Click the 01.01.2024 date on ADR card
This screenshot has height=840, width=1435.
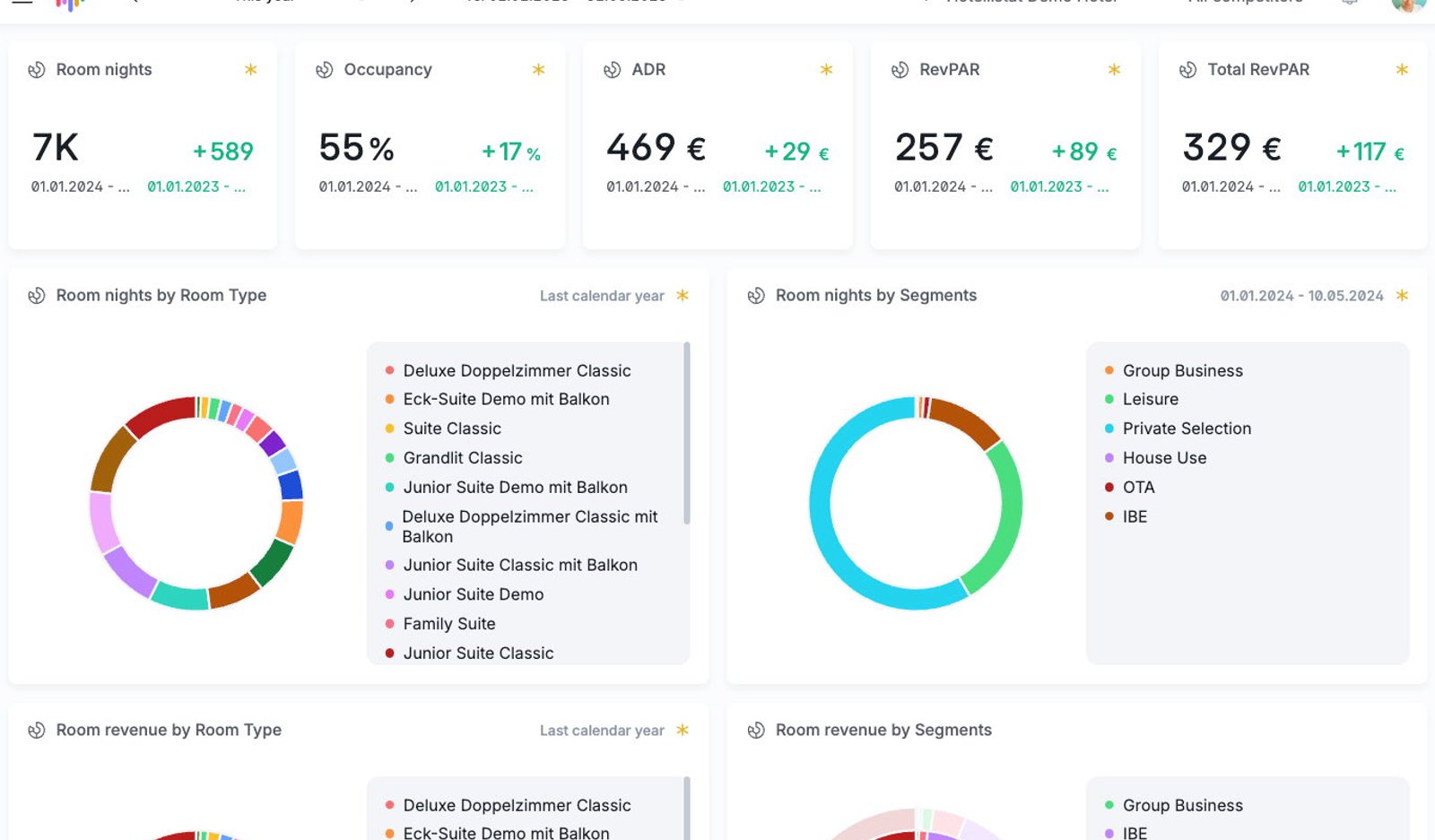coord(656,186)
